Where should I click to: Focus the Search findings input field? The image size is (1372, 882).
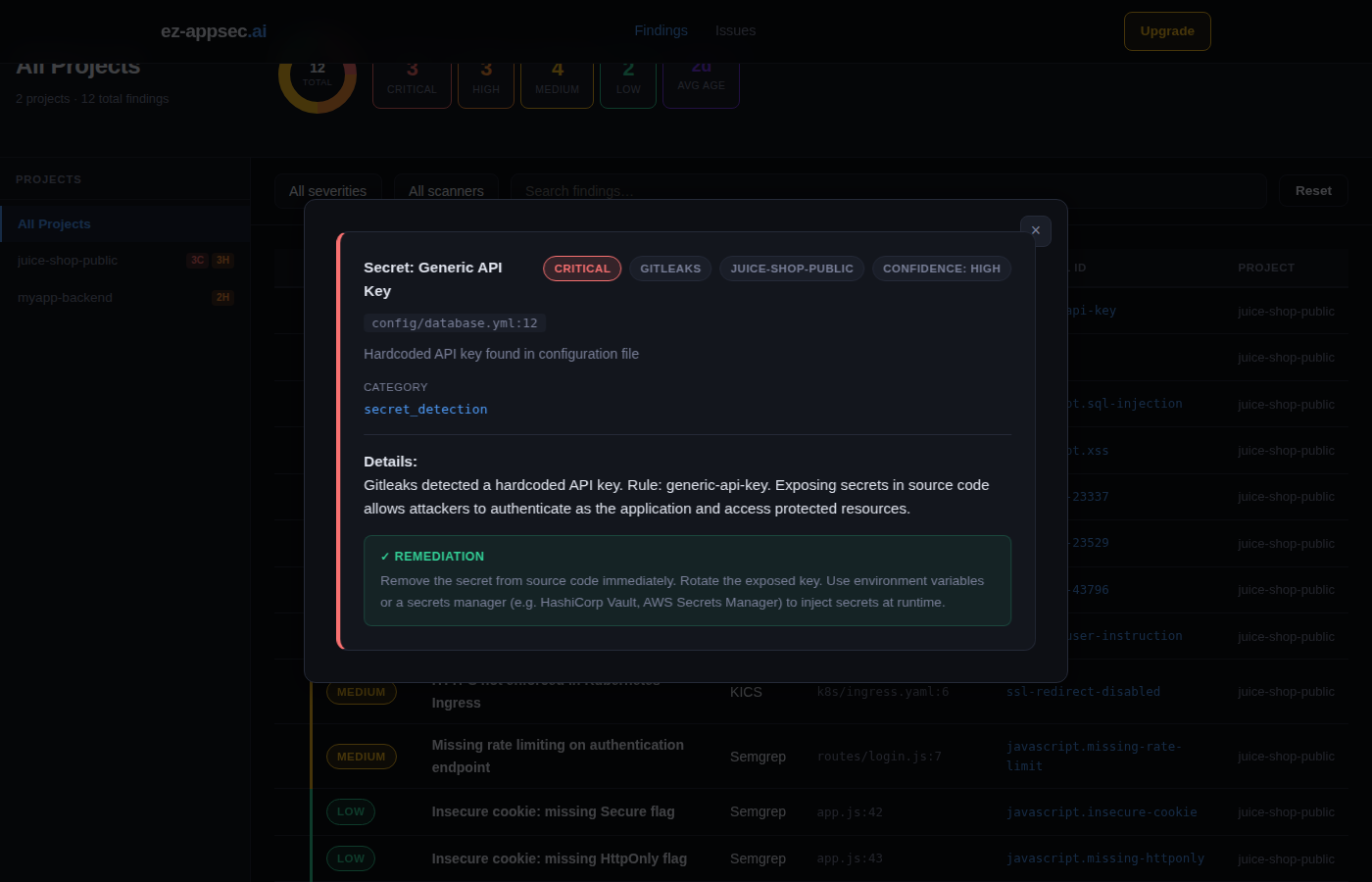(x=889, y=191)
